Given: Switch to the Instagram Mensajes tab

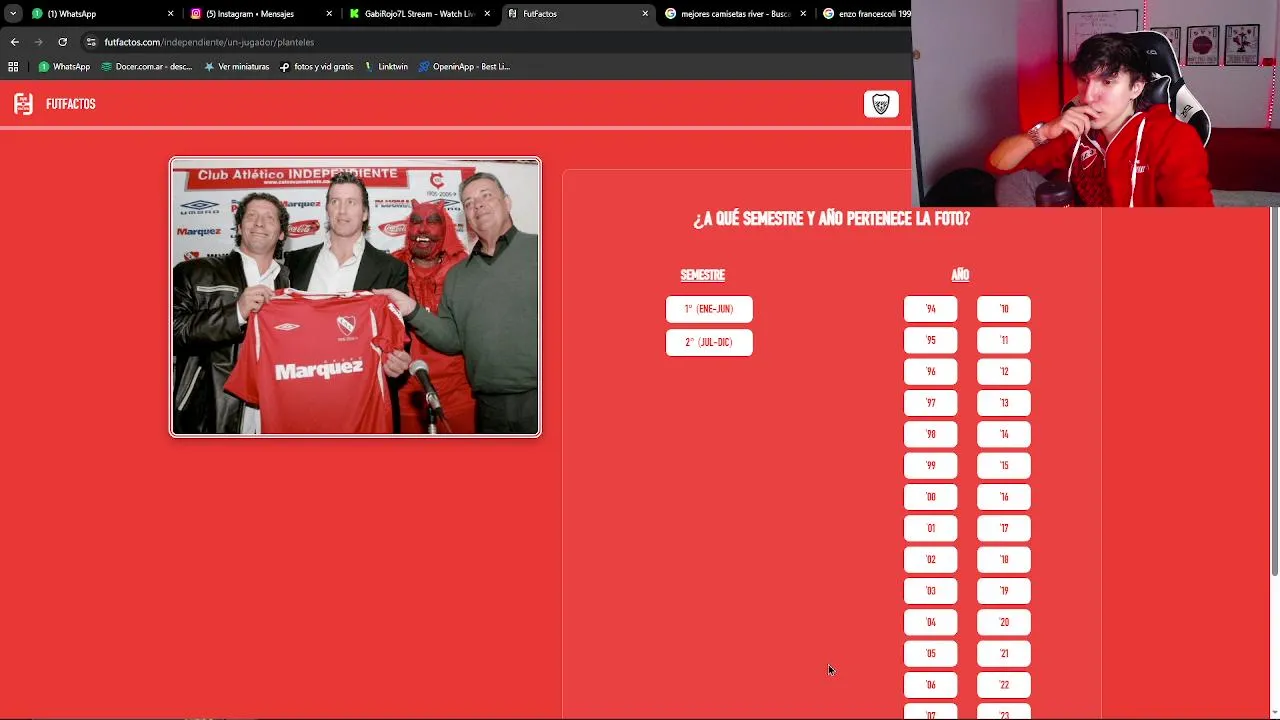Looking at the screenshot, I should coord(258,14).
